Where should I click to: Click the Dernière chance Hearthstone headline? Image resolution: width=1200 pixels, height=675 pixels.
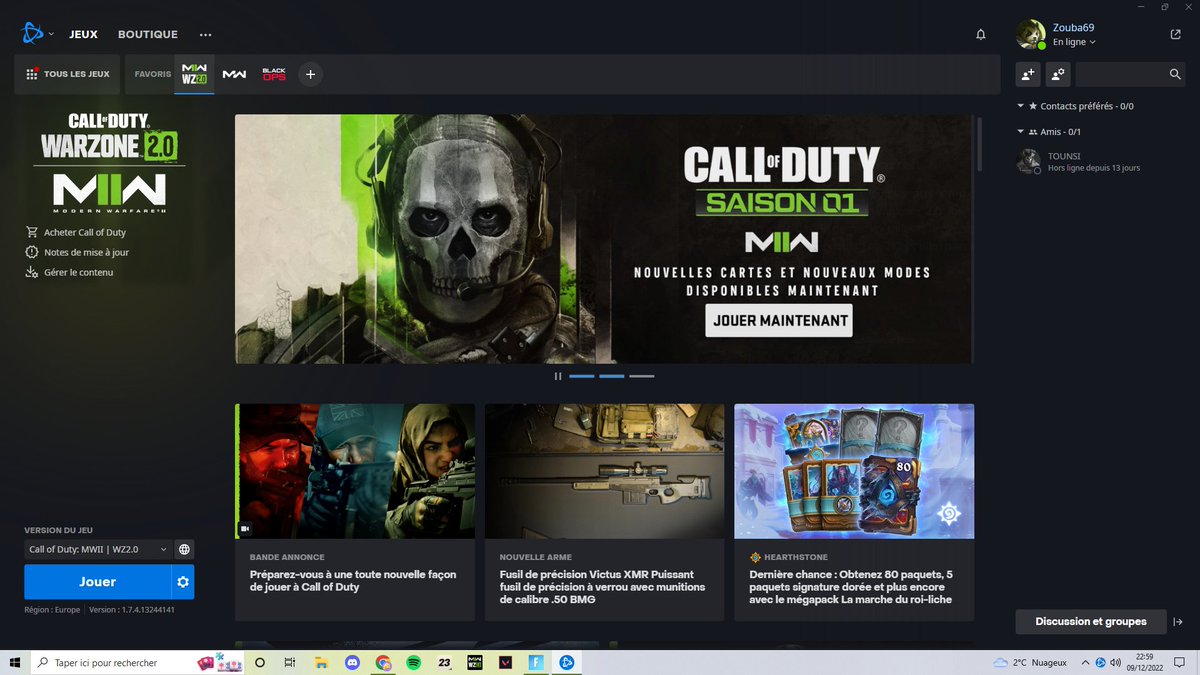pos(851,587)
